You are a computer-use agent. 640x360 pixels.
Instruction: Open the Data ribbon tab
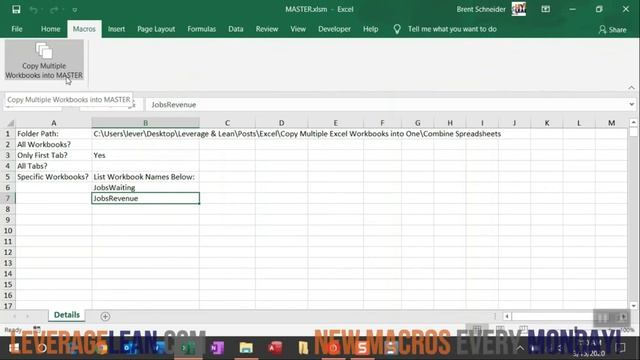236,29
